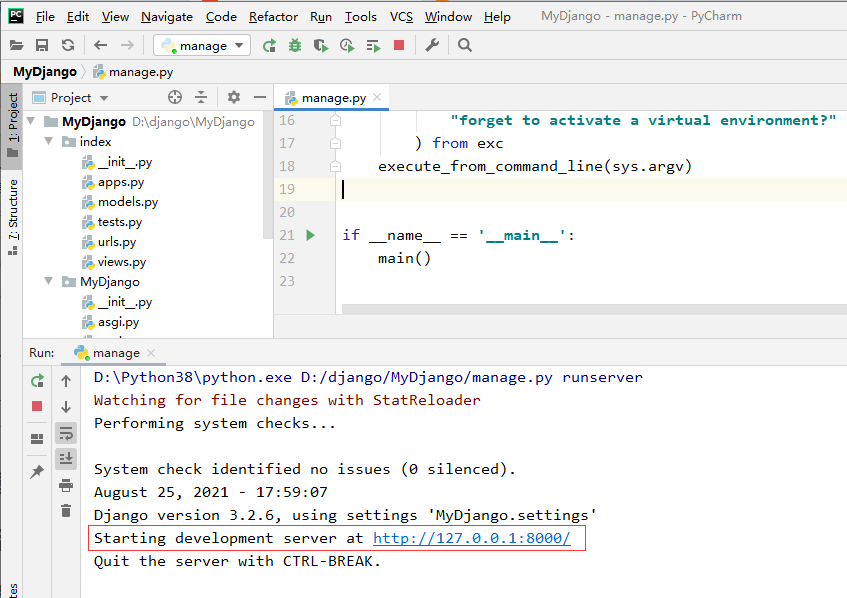
Task: Click the Profile manage icon
Action: (x=347, y=45)
